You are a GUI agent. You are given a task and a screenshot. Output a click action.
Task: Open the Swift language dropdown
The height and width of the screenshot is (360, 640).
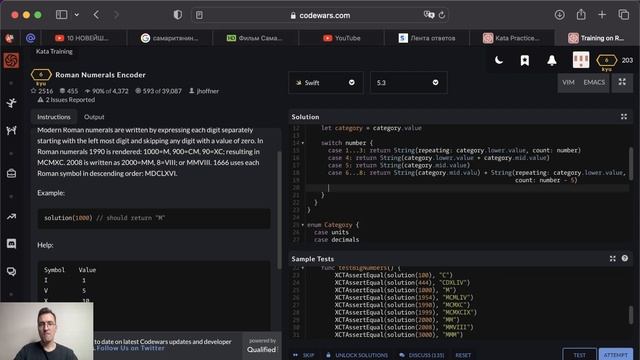tap(326, 83)
